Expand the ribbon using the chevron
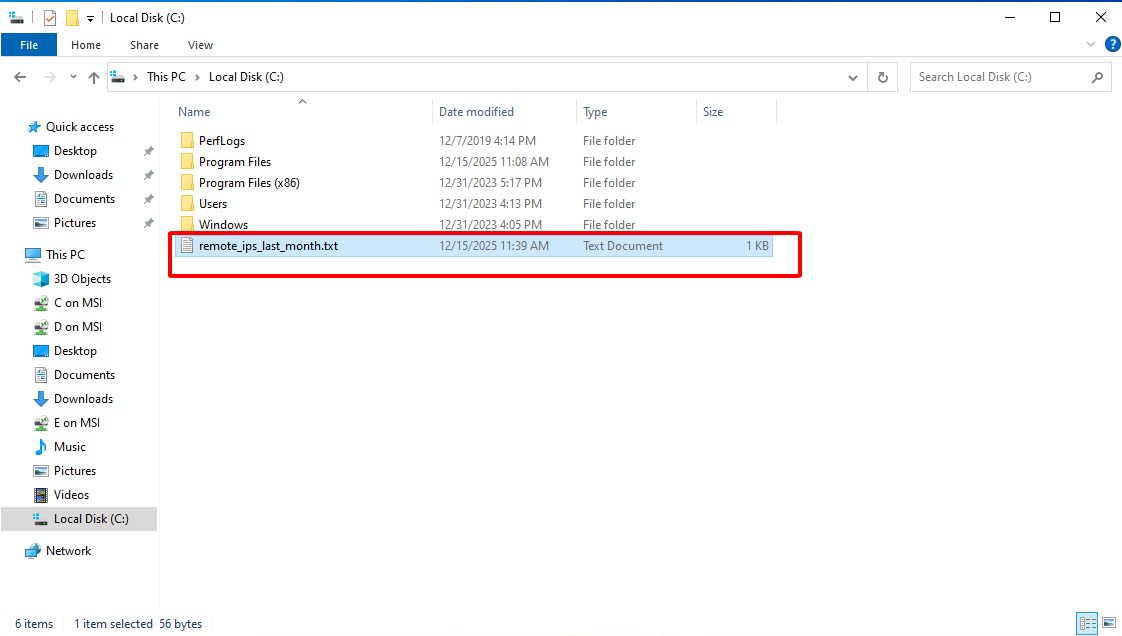This screenshot has width=1122, height=636. click(x=1091, y=45)
